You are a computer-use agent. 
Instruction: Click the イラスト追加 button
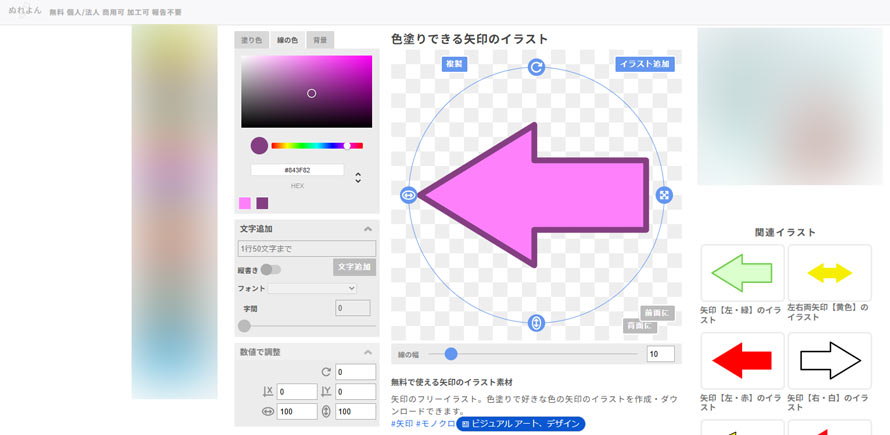tap(645, 64)
